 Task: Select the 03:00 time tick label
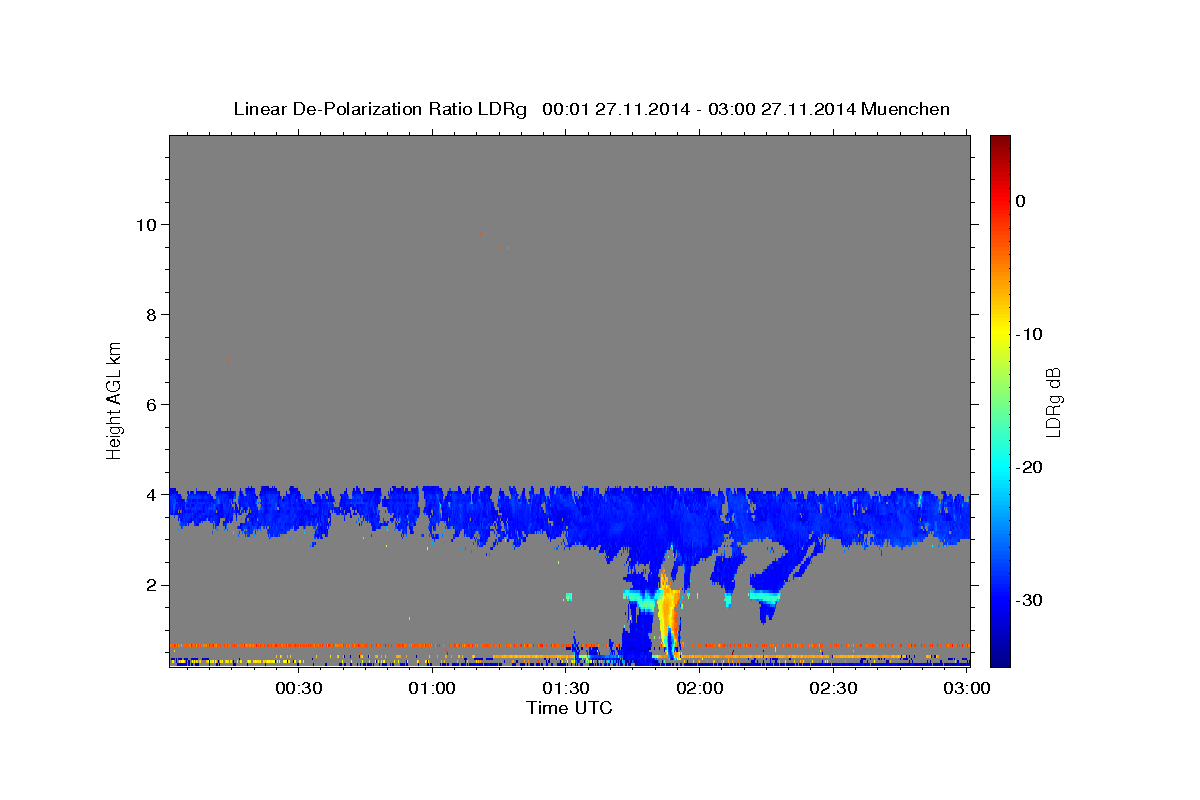(x=967, y=688)
